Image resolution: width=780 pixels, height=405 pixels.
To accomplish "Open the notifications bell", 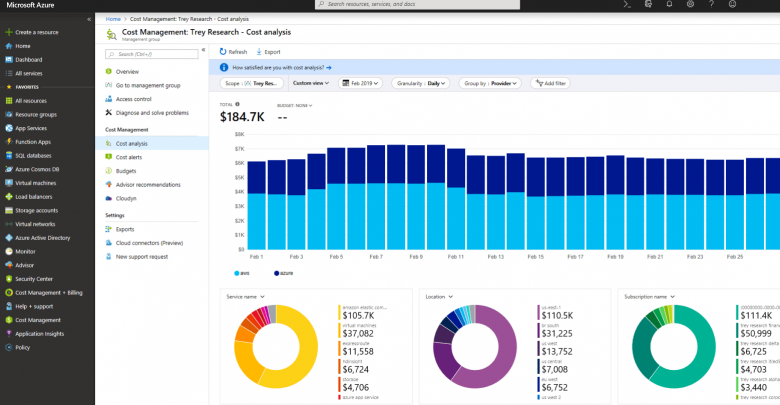I will pyautogui.click(x=669, y=4).
